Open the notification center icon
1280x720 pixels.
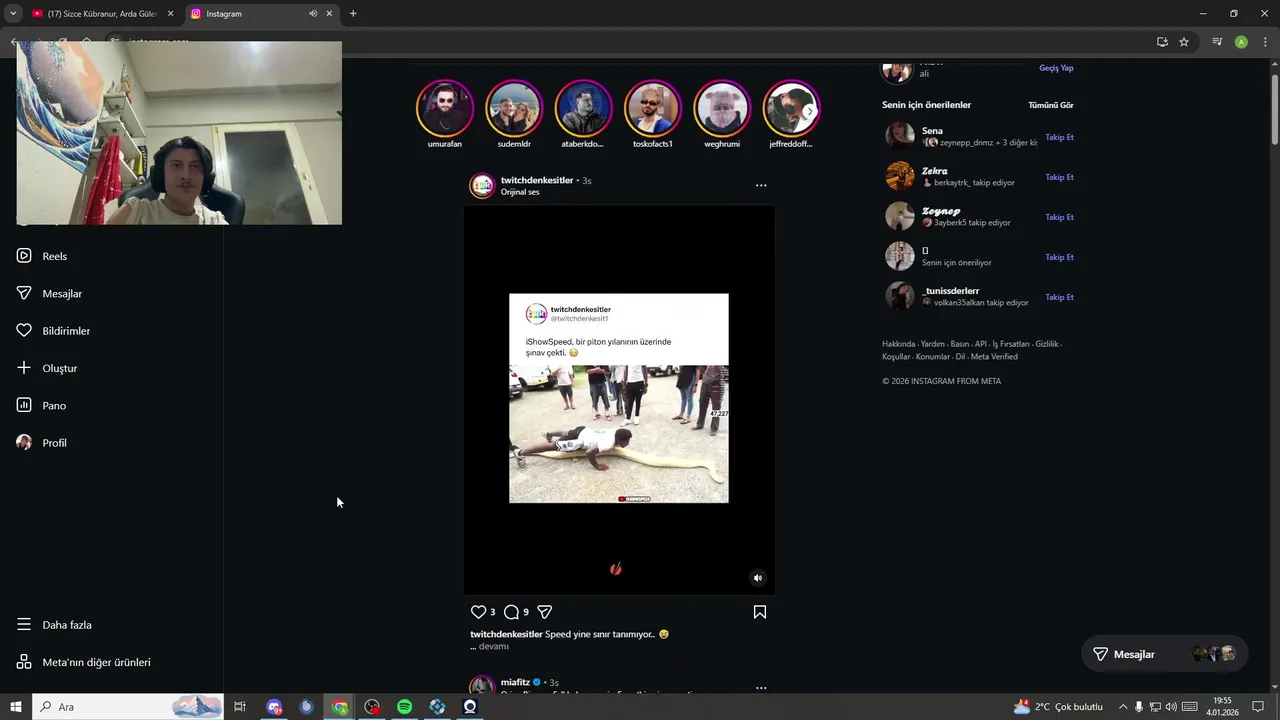click(x=1258, y=707)
